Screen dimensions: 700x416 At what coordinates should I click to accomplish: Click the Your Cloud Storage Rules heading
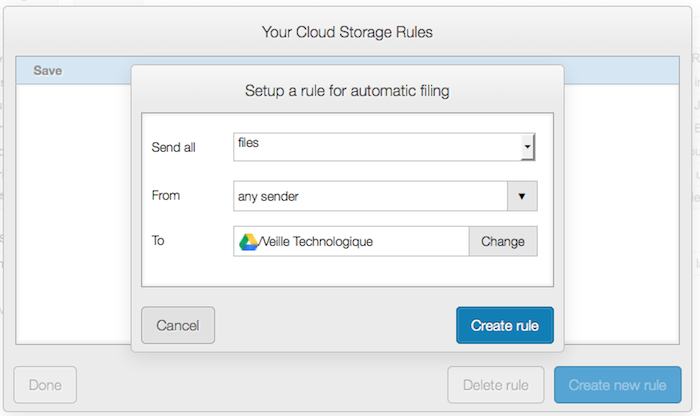(347, 32)
